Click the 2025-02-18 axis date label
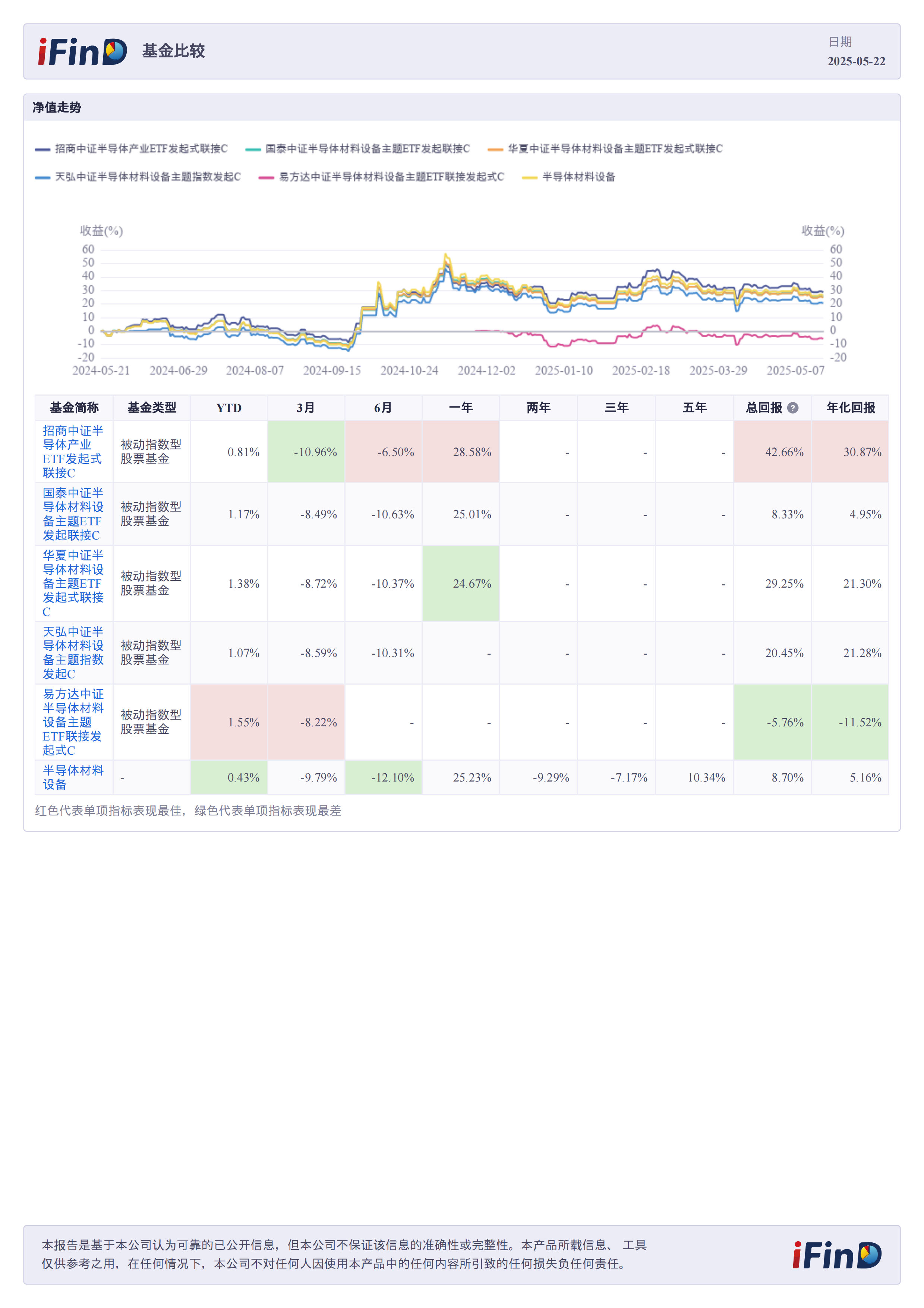924x1308 pixels. pos(641,370)
